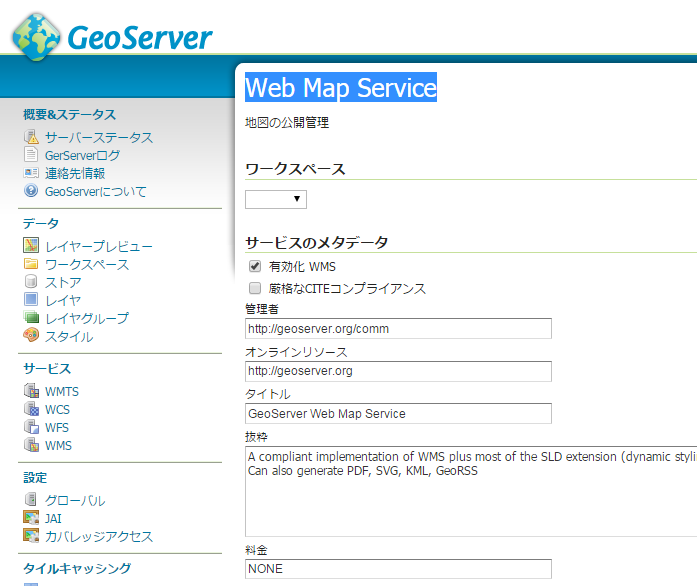Enable 厳格なCITEコンプライアンス checkbox

click(254, 288)
